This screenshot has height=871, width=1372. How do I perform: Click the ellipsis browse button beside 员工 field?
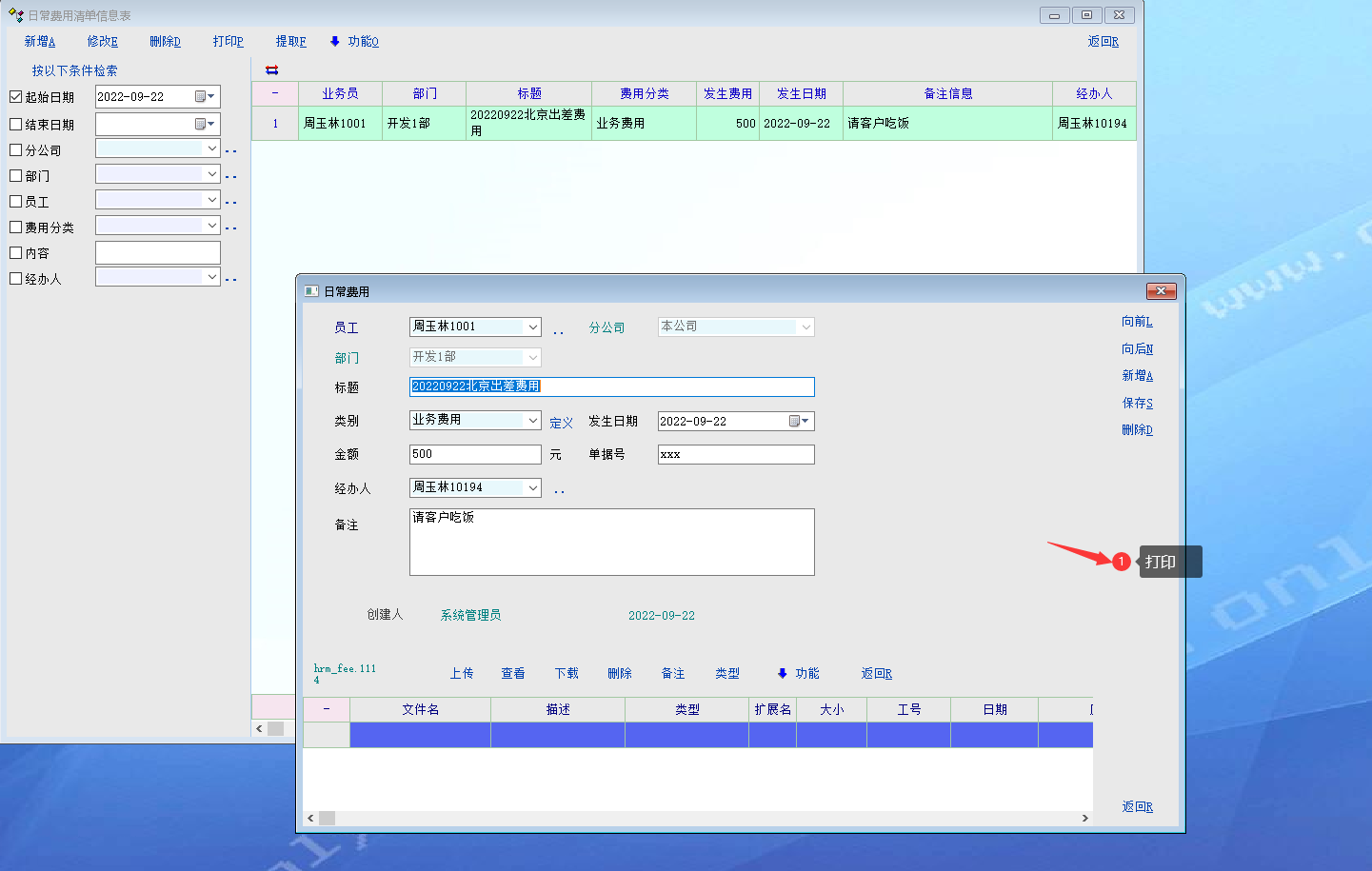point(559,329)
